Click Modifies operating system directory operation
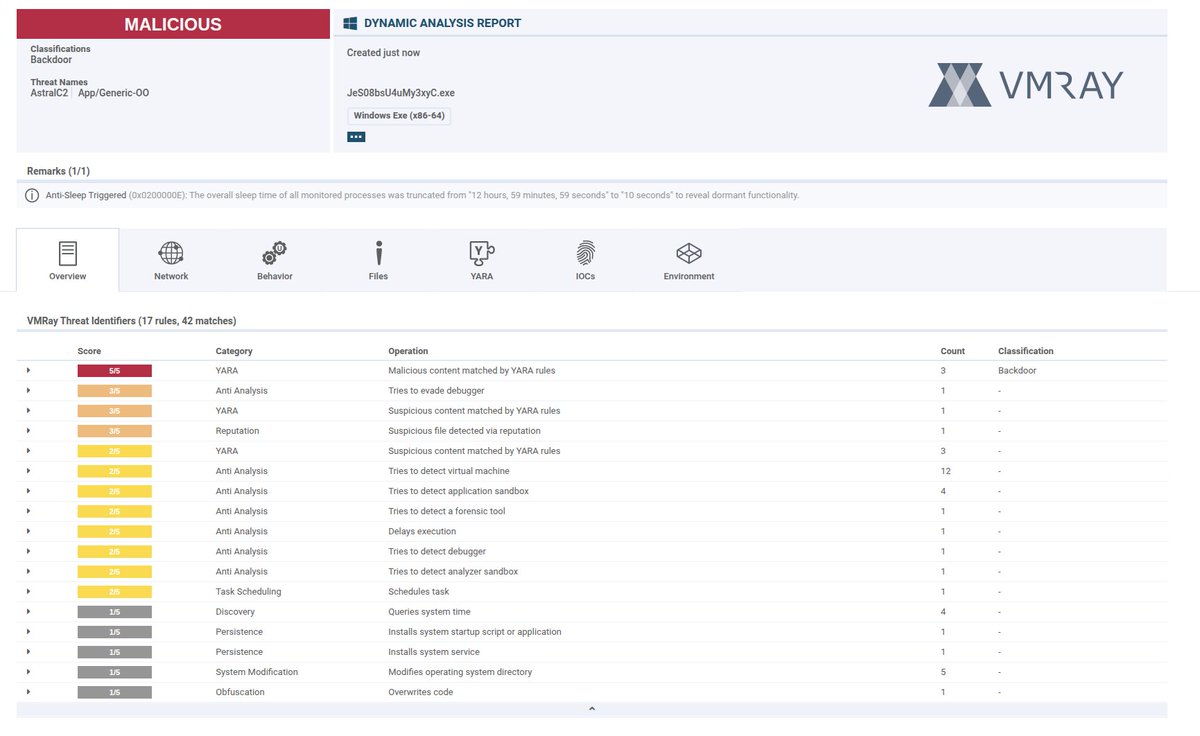Screen dimensions: 1200x736 pyautogui.click(x=460, y=672)
